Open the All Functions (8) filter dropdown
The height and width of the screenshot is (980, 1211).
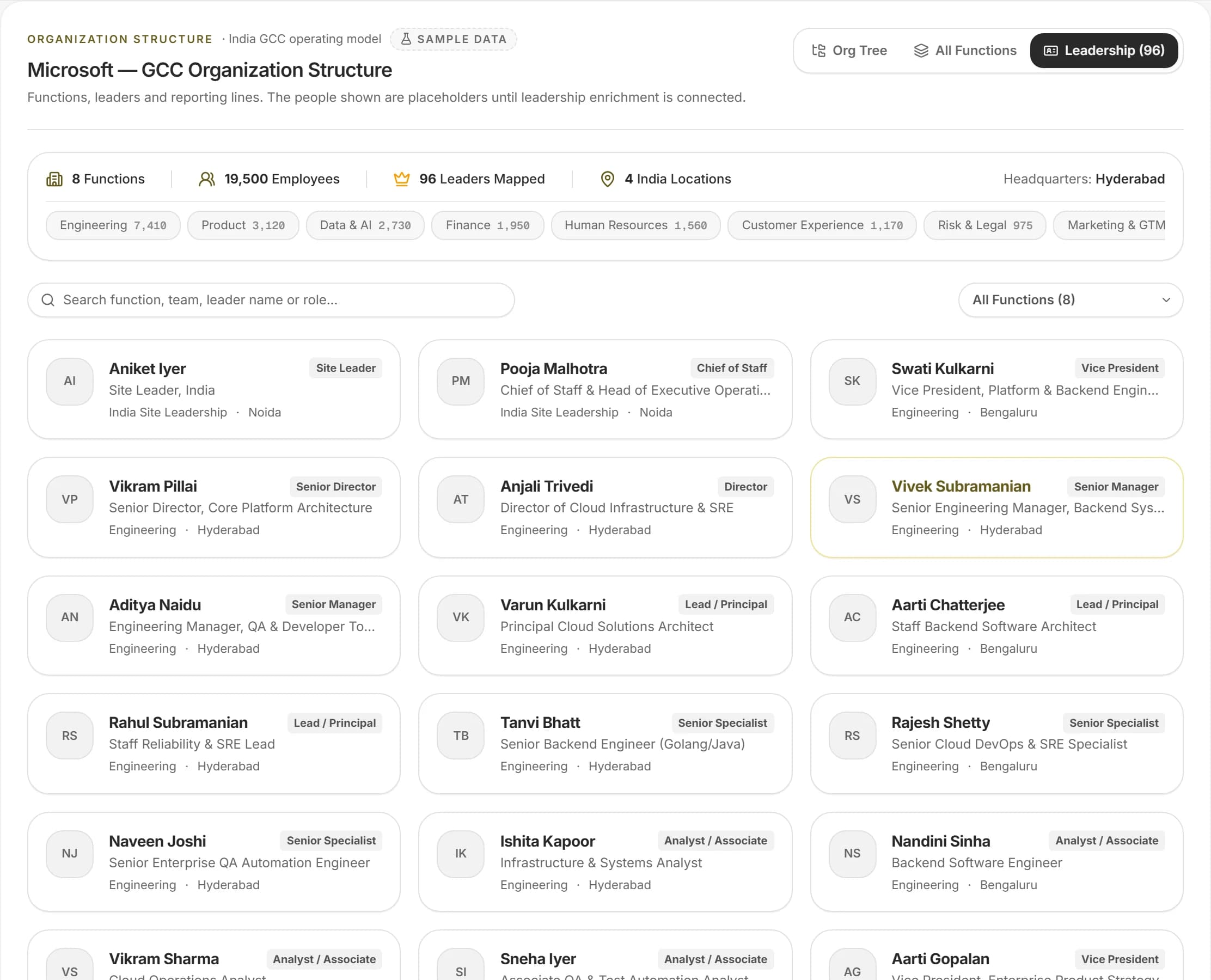pyautogui.click(x=1071, y=300)
